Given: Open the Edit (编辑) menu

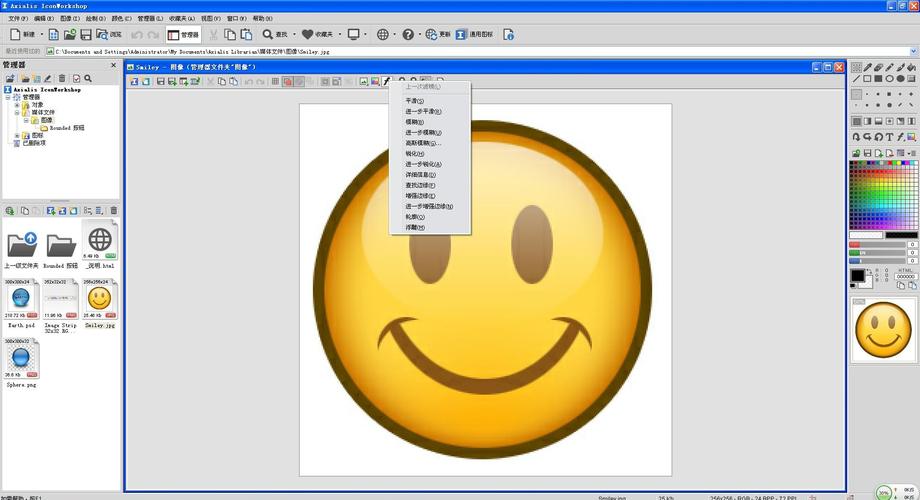Looking at the screenshot, I should (44, 19).
